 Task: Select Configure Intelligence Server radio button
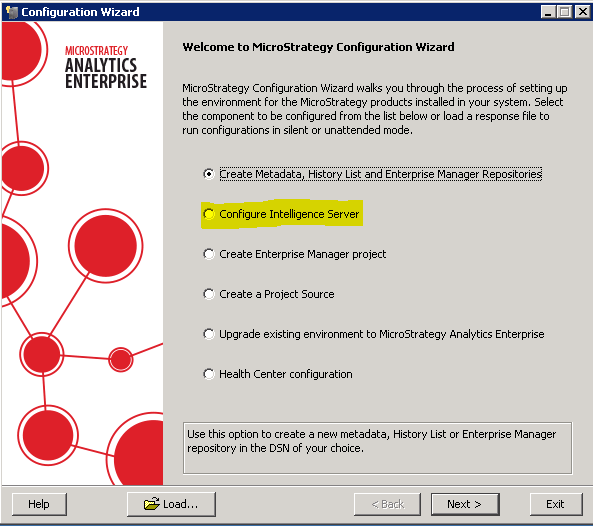point(208,214)
